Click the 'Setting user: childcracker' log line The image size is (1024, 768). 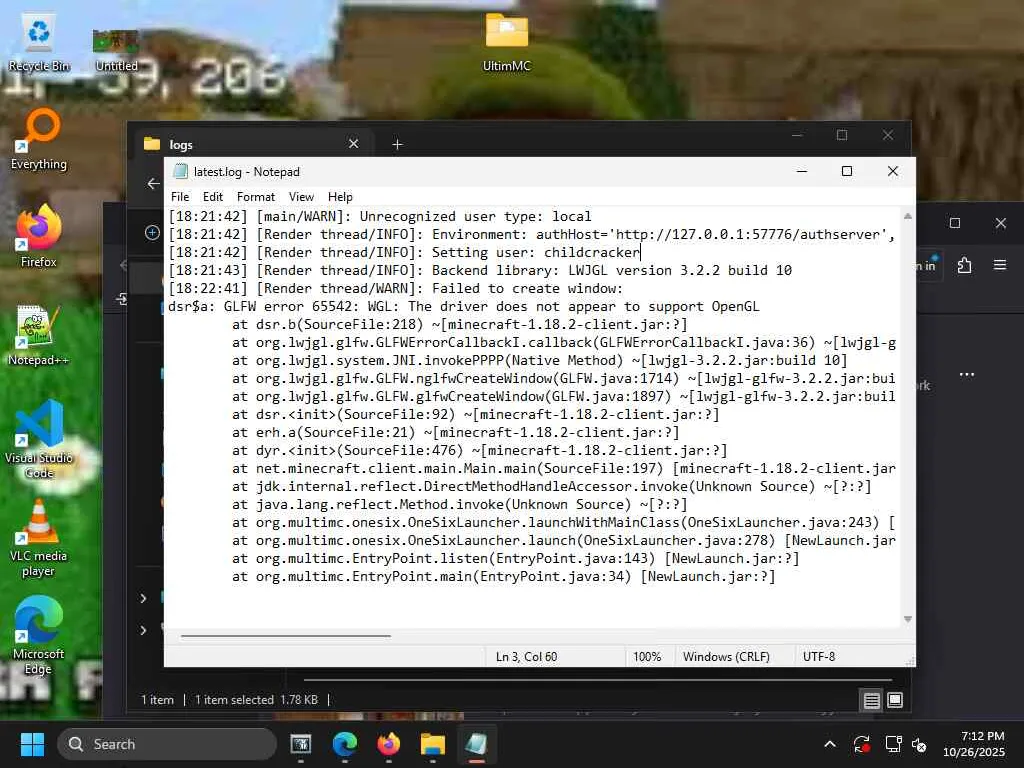405,252
